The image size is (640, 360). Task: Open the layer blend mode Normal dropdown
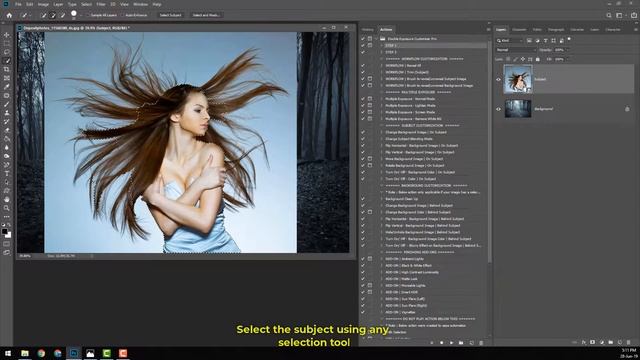(x=516, y=50)
